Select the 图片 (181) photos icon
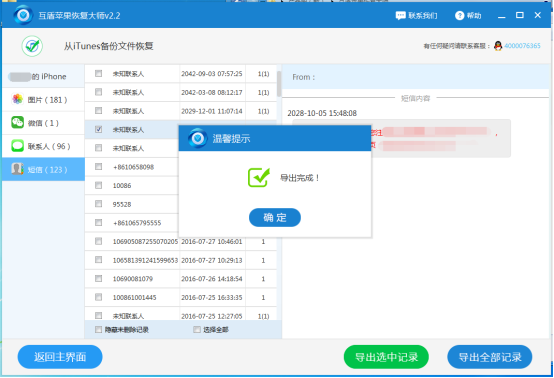Viewport: 554px width, 378px height. click(x=17, y=99)
